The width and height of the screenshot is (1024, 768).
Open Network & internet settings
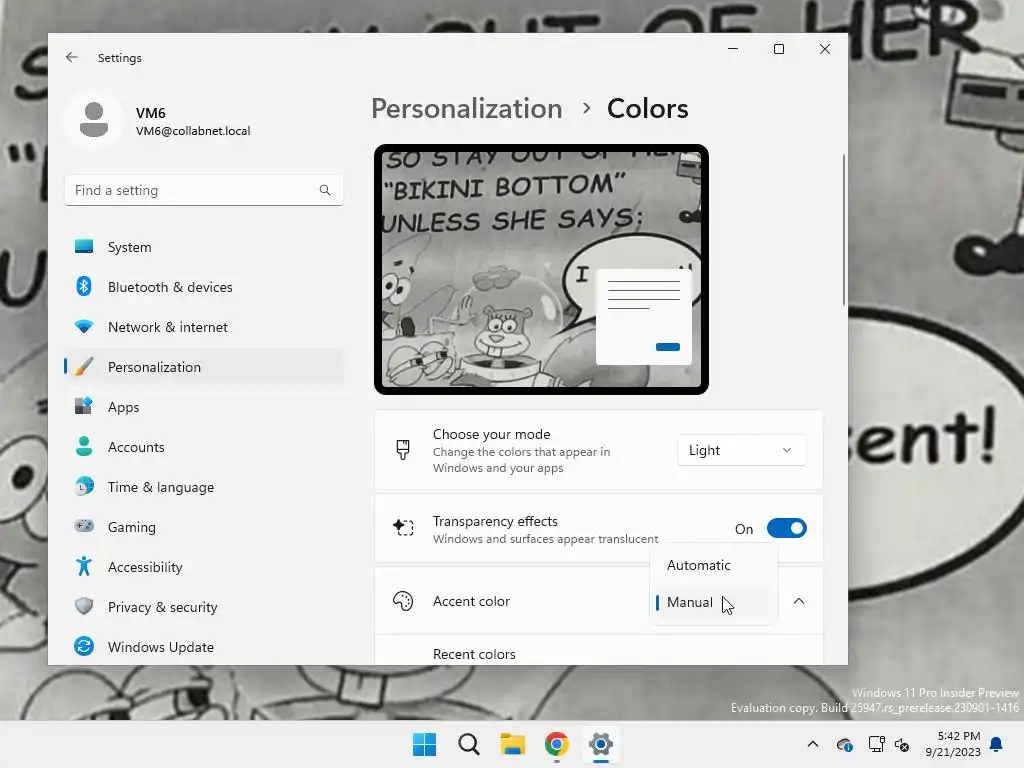[204, 327]
